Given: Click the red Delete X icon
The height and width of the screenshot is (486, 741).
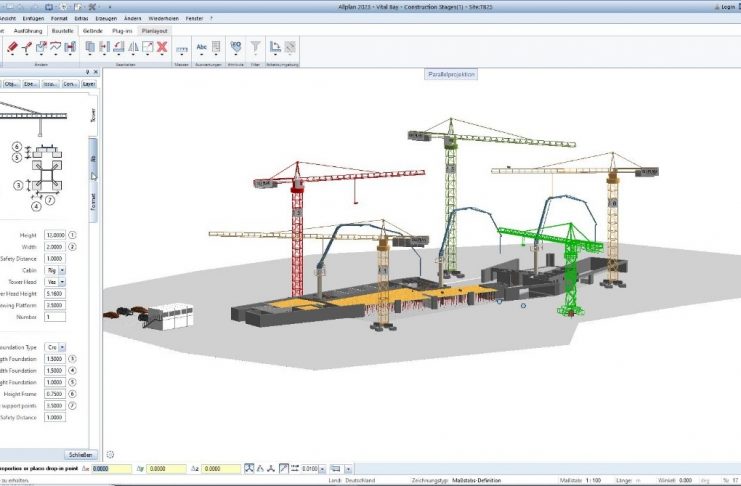Looking at the screenshot, I should 161,47.
